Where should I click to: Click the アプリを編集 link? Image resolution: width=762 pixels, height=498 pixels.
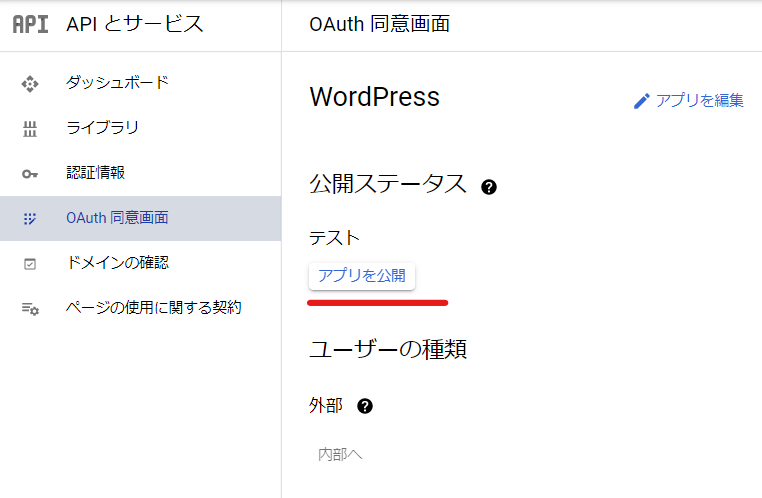pyautogui.click(x=699, y=101)
